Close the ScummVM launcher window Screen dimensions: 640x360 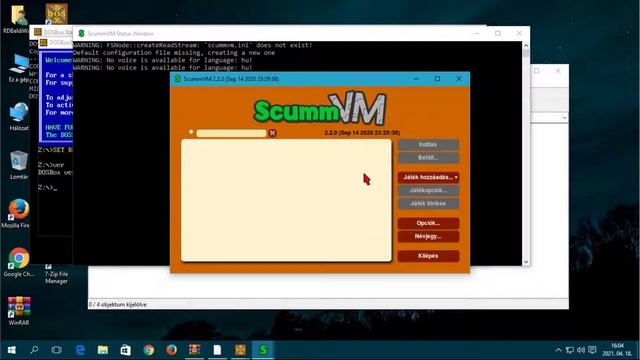[x=459, y=79]
